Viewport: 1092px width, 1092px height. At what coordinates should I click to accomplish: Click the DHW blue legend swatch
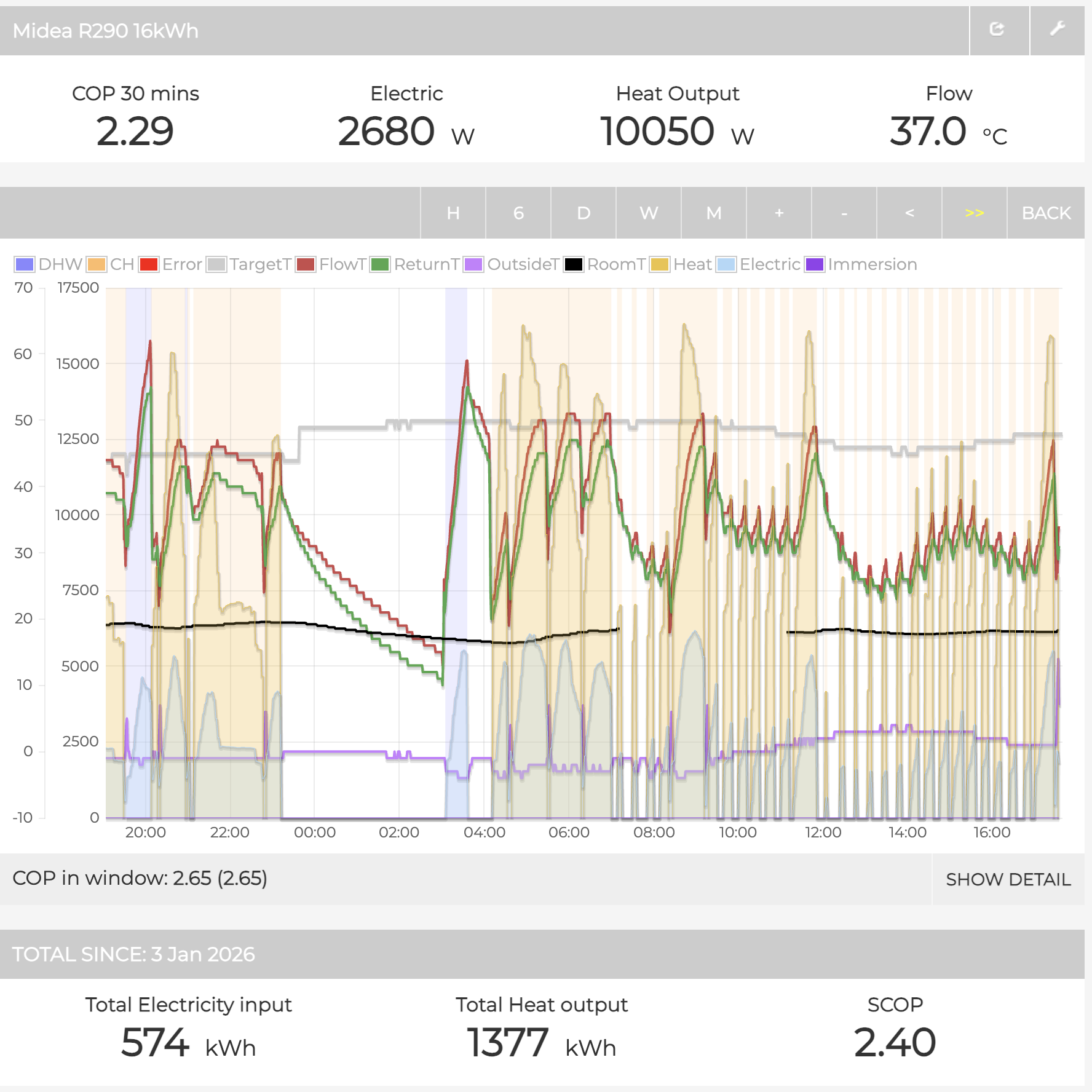coord(25,264)
